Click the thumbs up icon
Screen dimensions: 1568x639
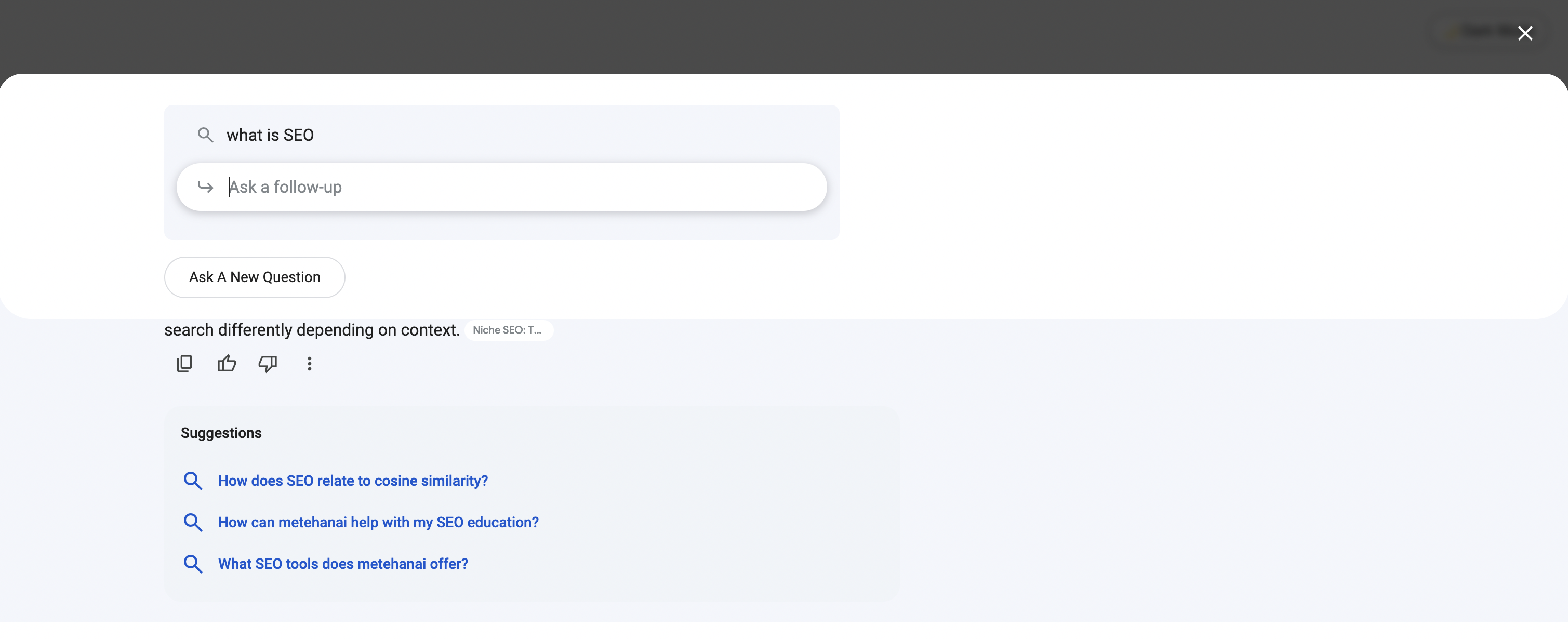pyautogui.click(x=227, y=363)
